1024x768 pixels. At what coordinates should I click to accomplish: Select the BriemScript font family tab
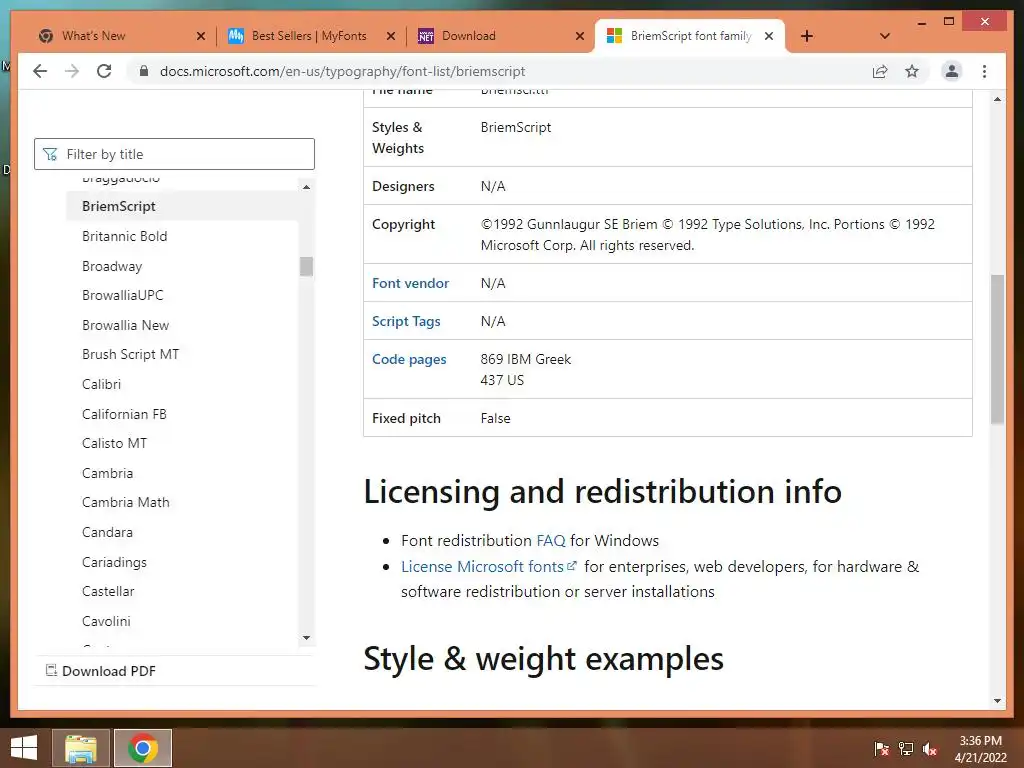(690, 36)
